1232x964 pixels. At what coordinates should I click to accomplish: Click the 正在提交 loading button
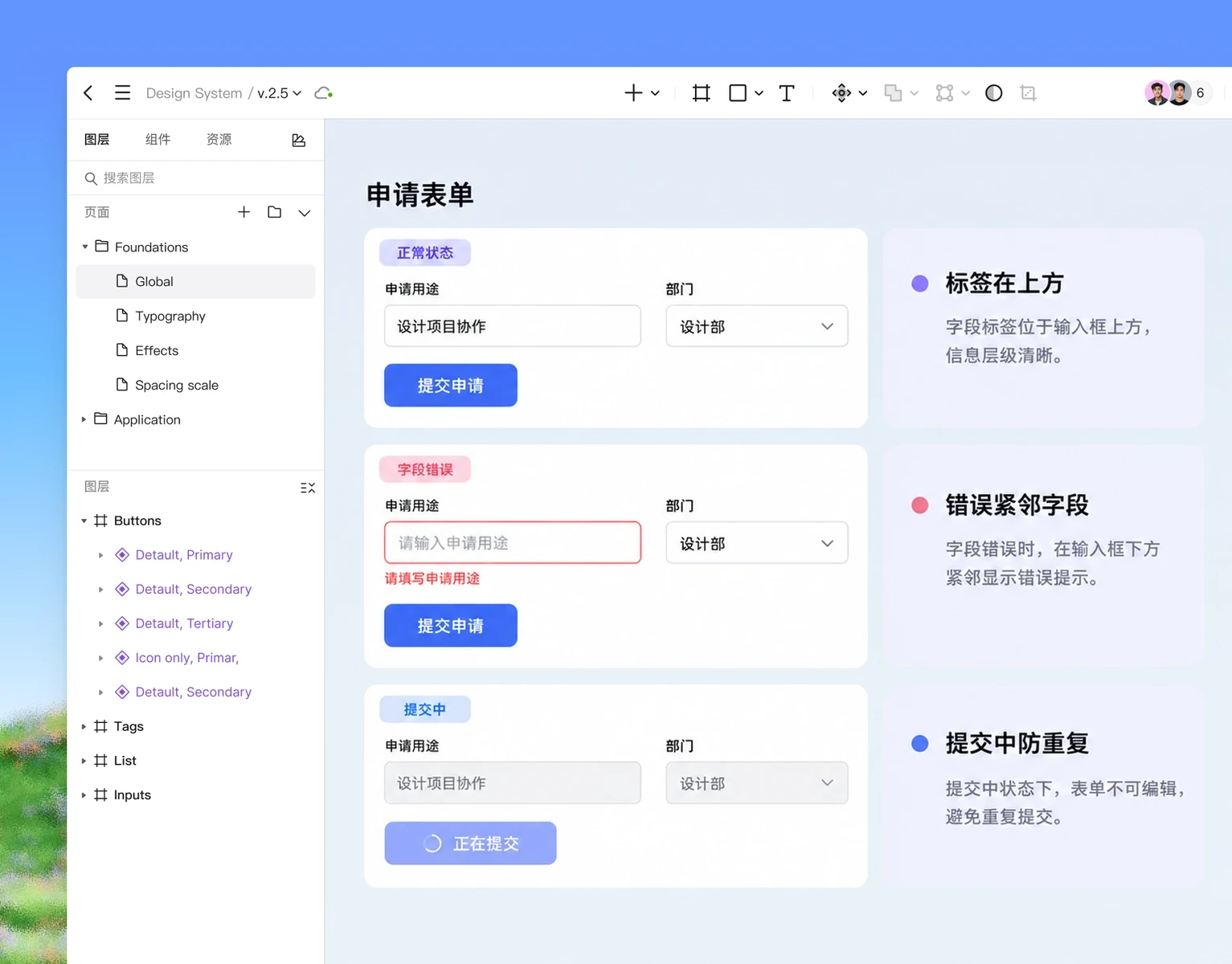tap(470, 843)
